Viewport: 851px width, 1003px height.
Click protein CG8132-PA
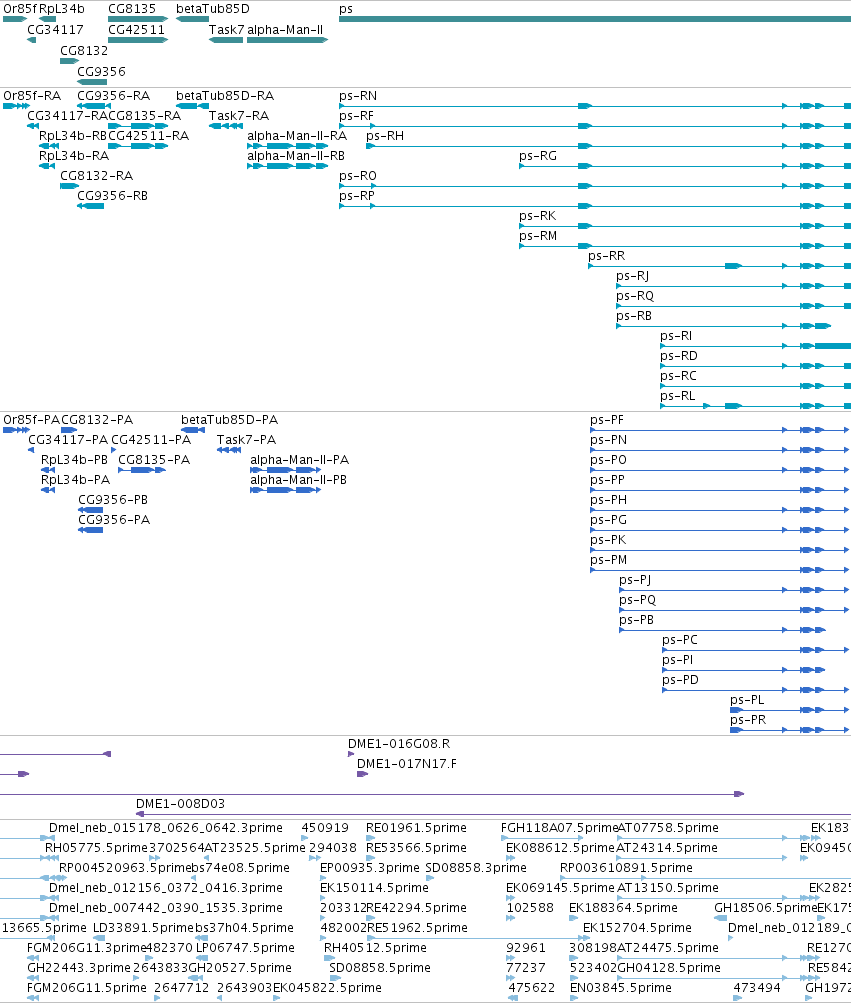pyautogui.click(x=97, y=420)
